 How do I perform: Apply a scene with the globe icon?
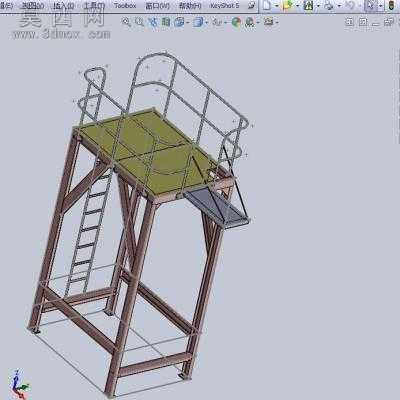pyautogui.click(x=250, y=22)
